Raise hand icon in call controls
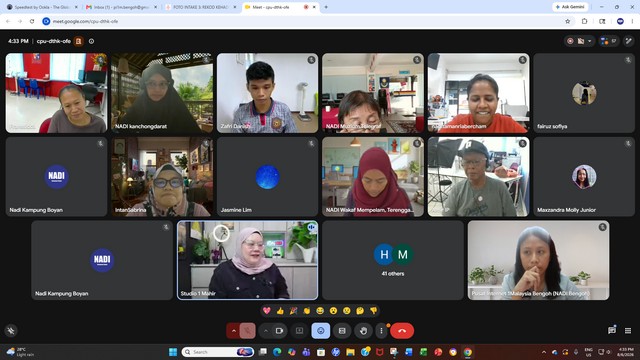This screenshot has width=640, height=360. pos(363,331)
